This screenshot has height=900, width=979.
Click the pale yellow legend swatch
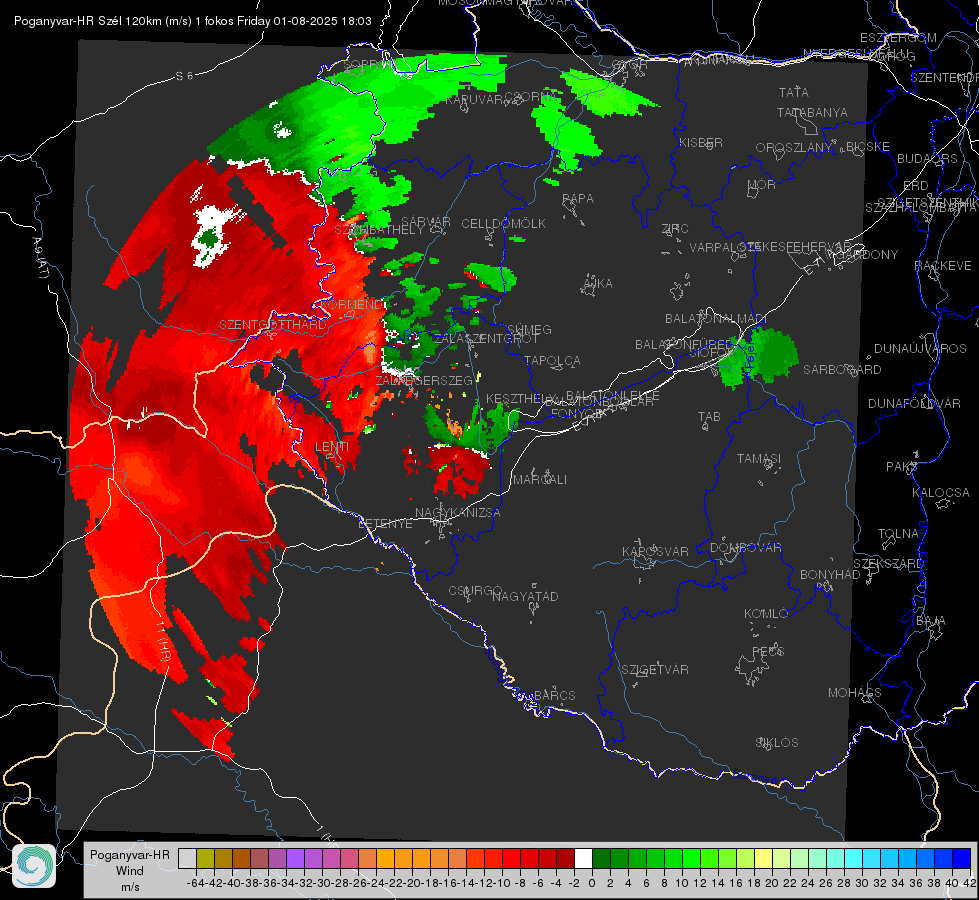coord(763,858)
